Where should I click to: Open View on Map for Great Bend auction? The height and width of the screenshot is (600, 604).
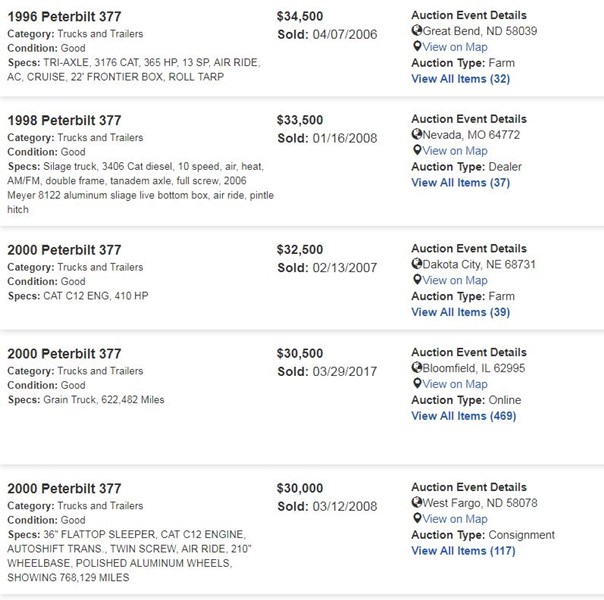click(455, 47)
